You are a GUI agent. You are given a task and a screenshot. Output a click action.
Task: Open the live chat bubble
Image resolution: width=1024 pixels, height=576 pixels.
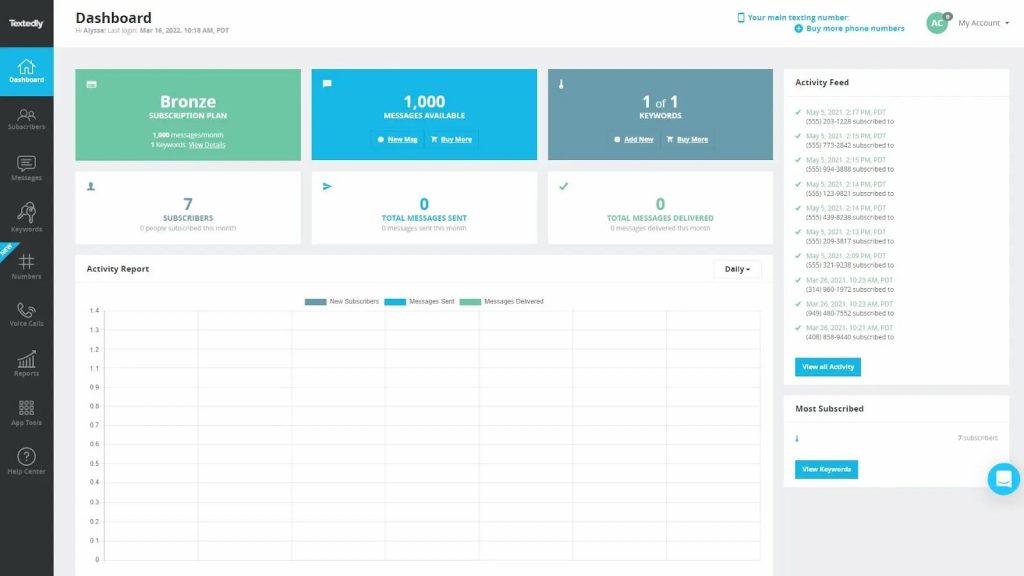(x=1003, y=479)
